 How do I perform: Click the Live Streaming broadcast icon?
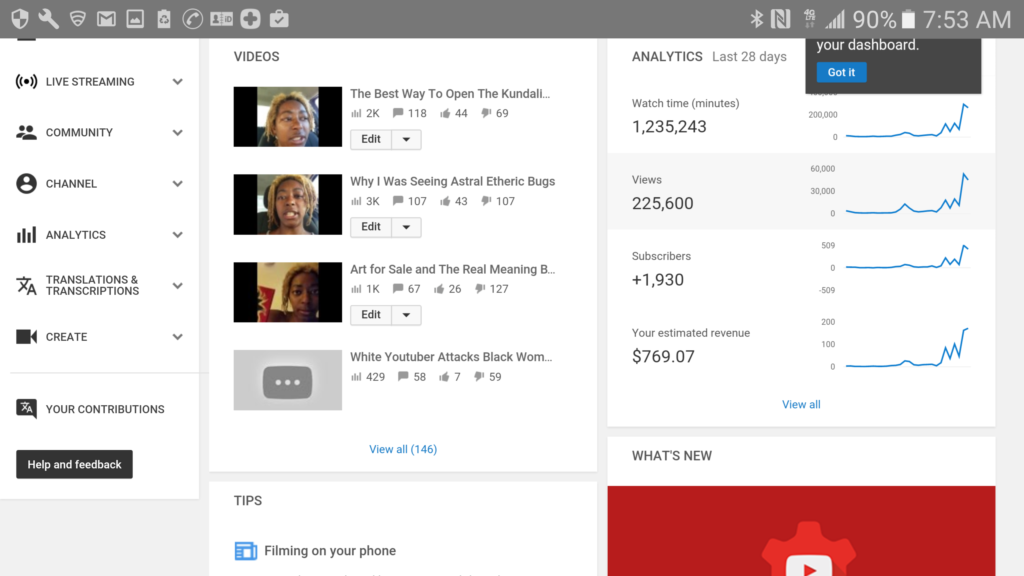(x=26, y=82)
